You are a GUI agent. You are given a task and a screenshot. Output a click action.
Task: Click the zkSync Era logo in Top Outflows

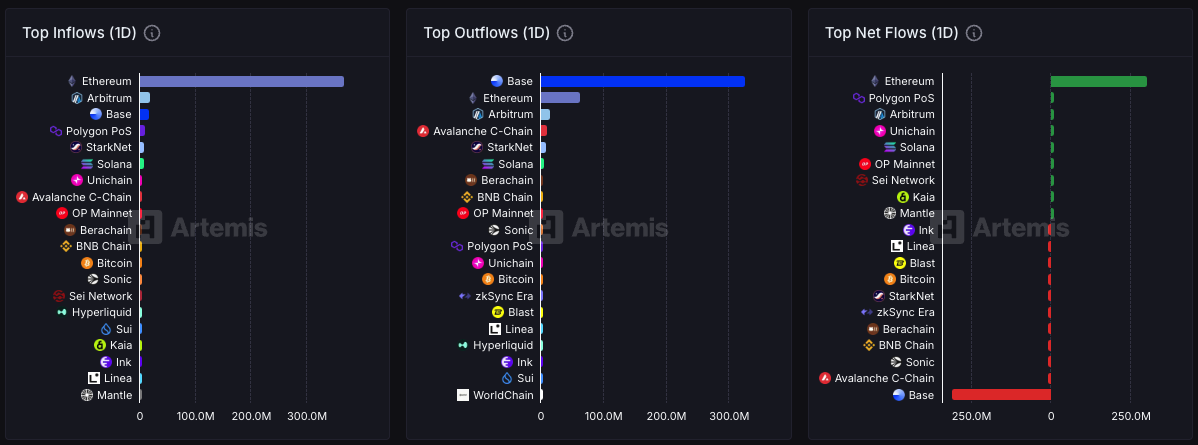(465, 296)
